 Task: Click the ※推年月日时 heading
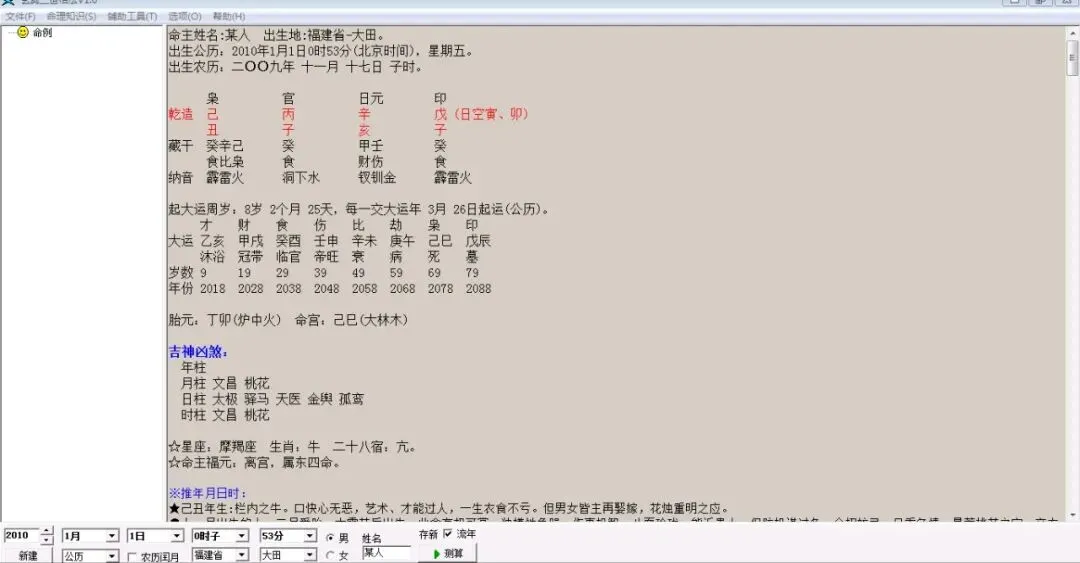point(207,493)
